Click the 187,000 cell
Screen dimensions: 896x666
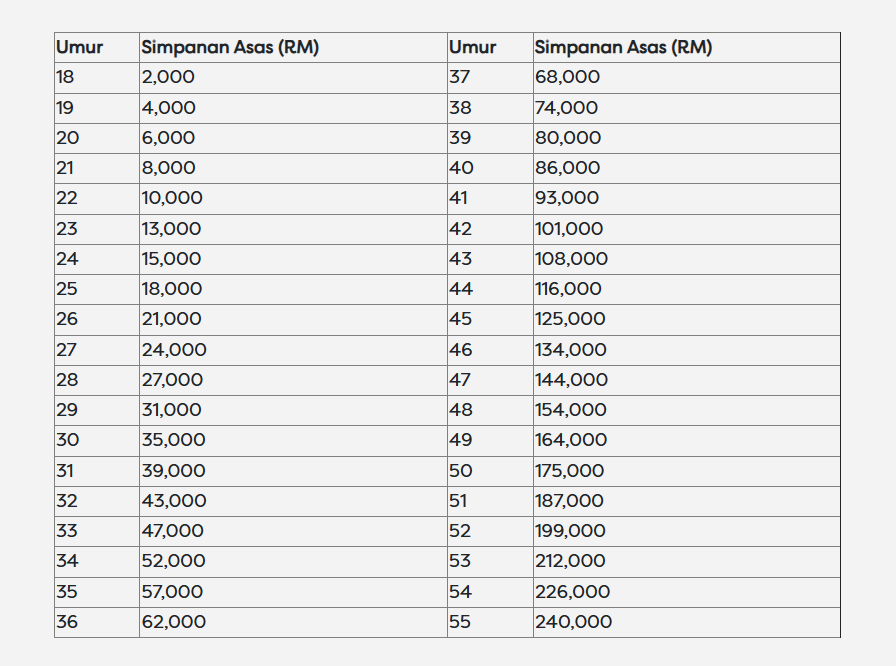click(687, 501)
